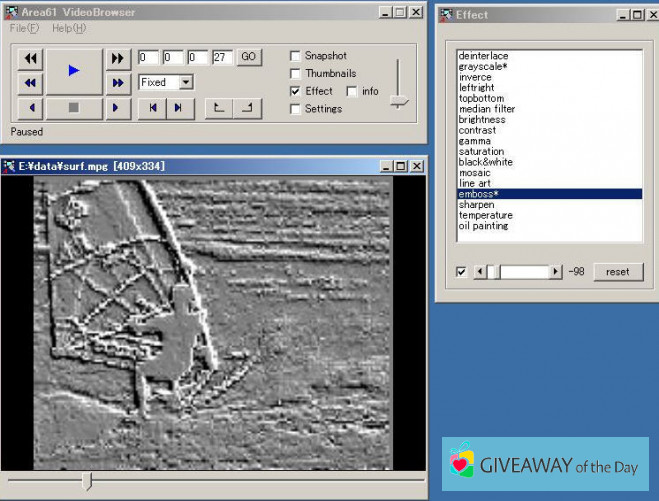Set the mark-in point bracket button
This screenshot has height=501, width=659.
pyautogui.click(x=219, y=108)
